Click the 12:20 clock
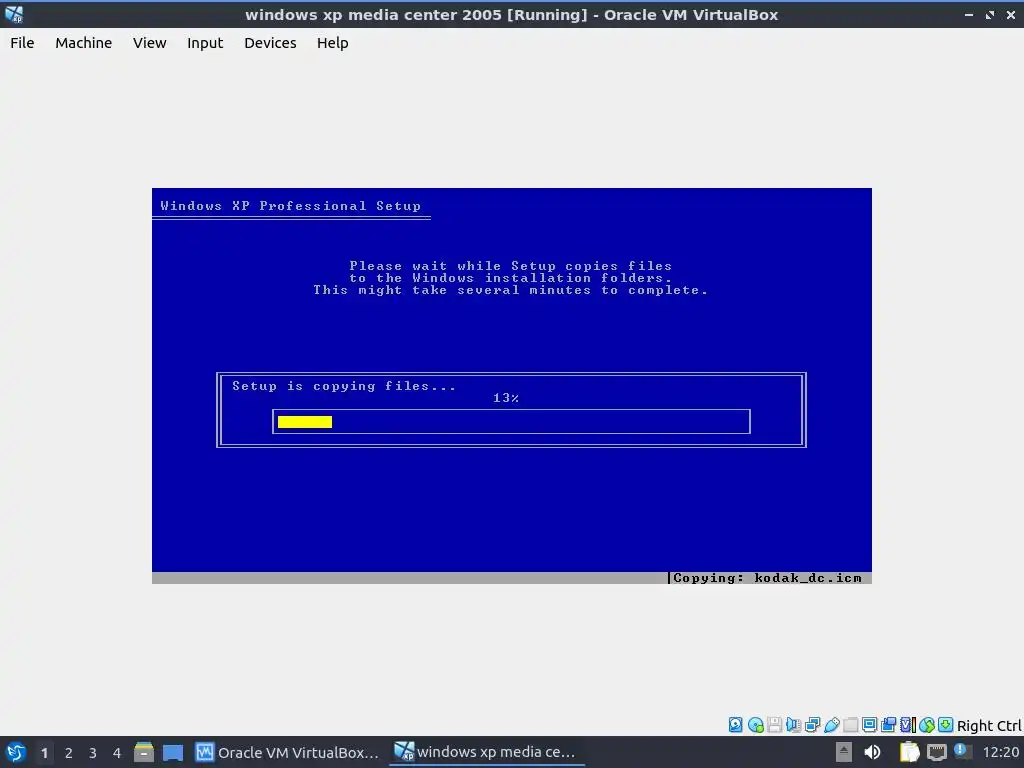Image resolution: width=1024 pixels, height=768 pixels. click(1000, 752)
